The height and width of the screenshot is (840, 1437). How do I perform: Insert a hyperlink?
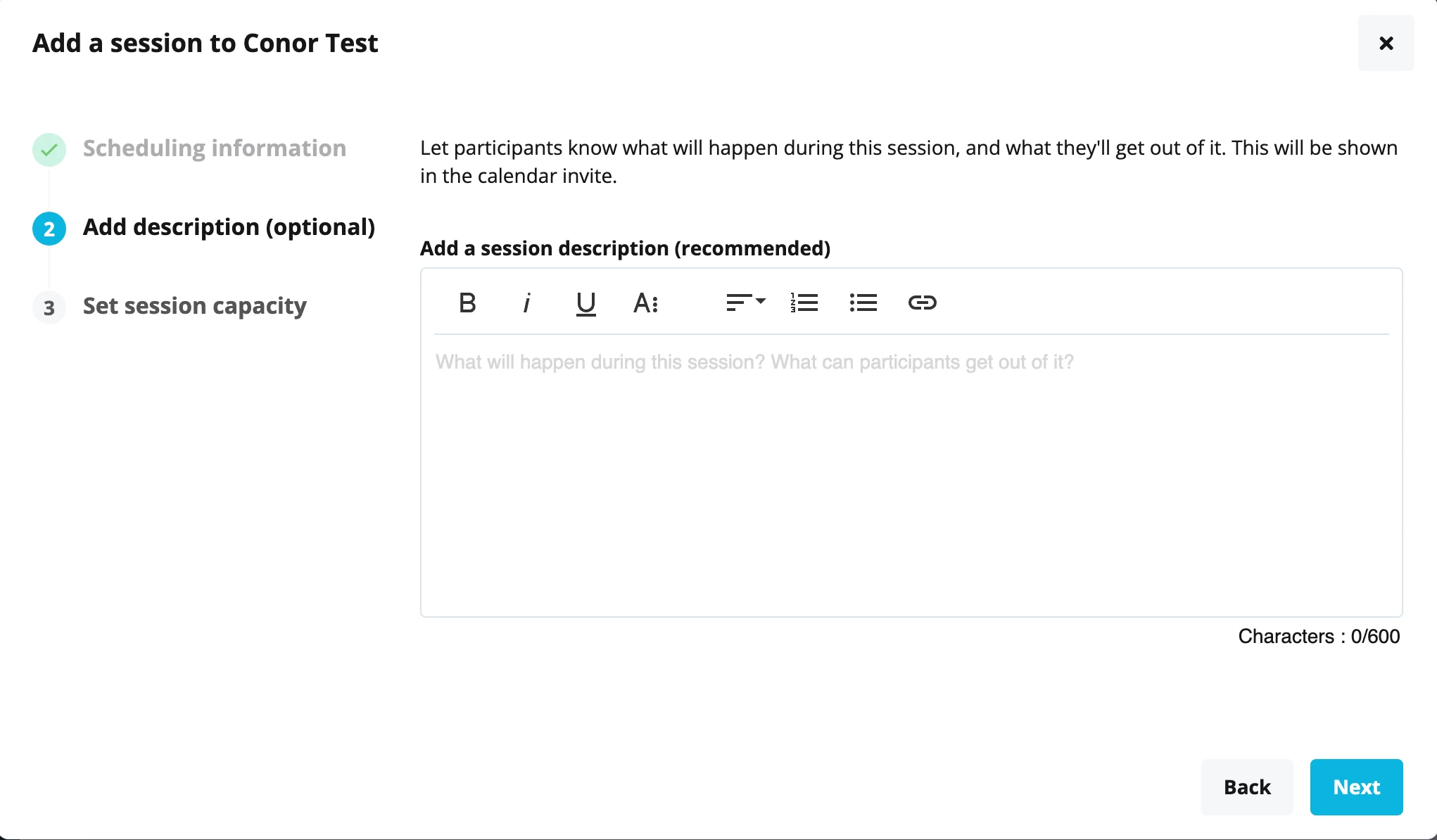pyautogui.click(x=922, y=303)
